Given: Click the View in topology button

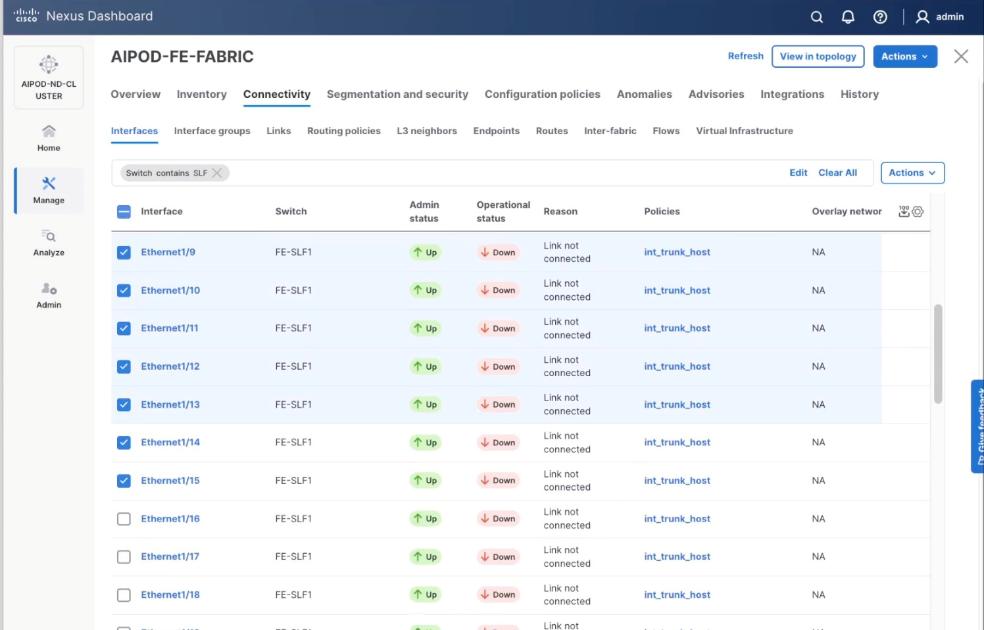Looking at the screenshot, I should tap(817, 56).
